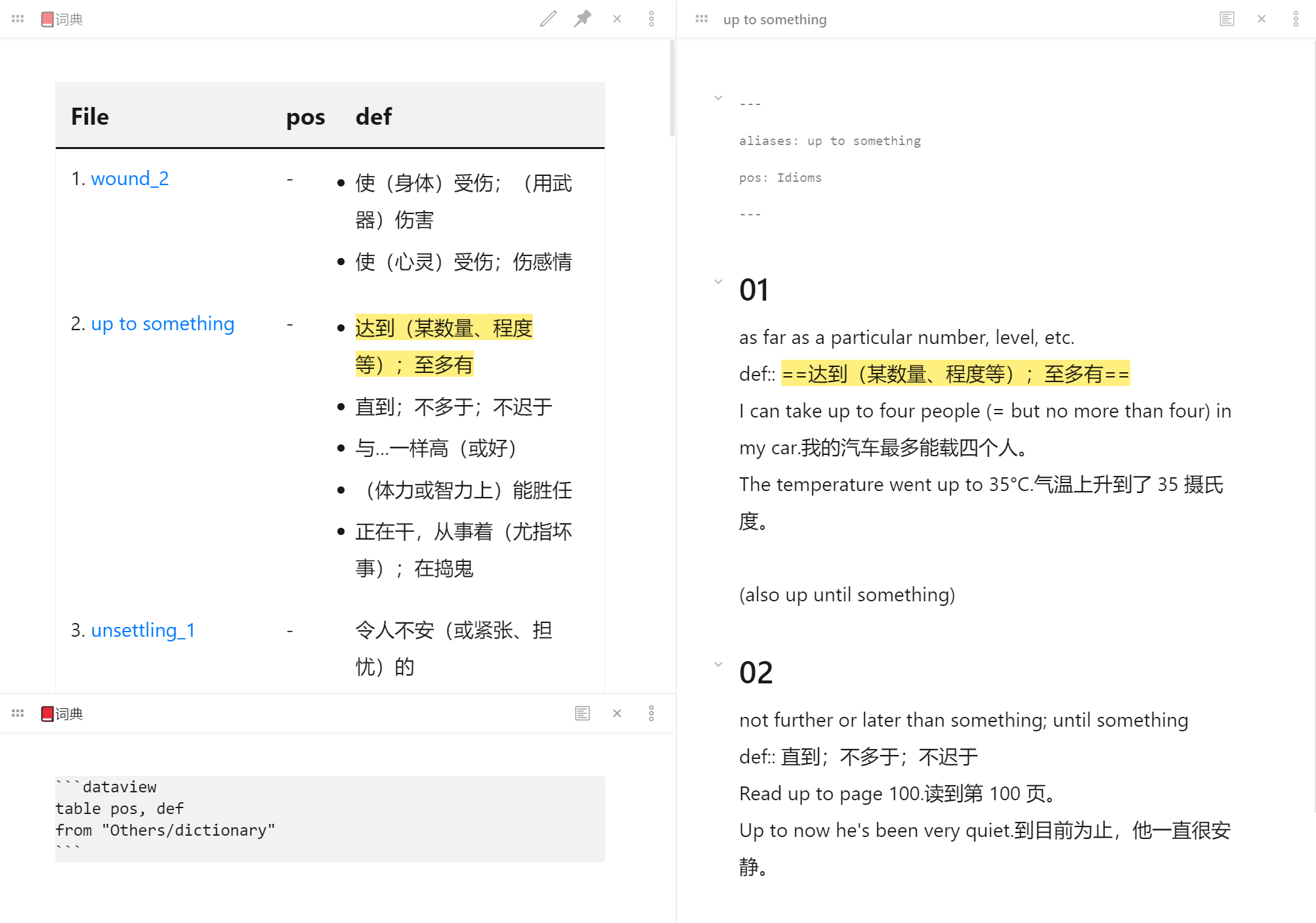
Task: Click the red dictionary icon beside 词典 title
Action: [46, 19]
